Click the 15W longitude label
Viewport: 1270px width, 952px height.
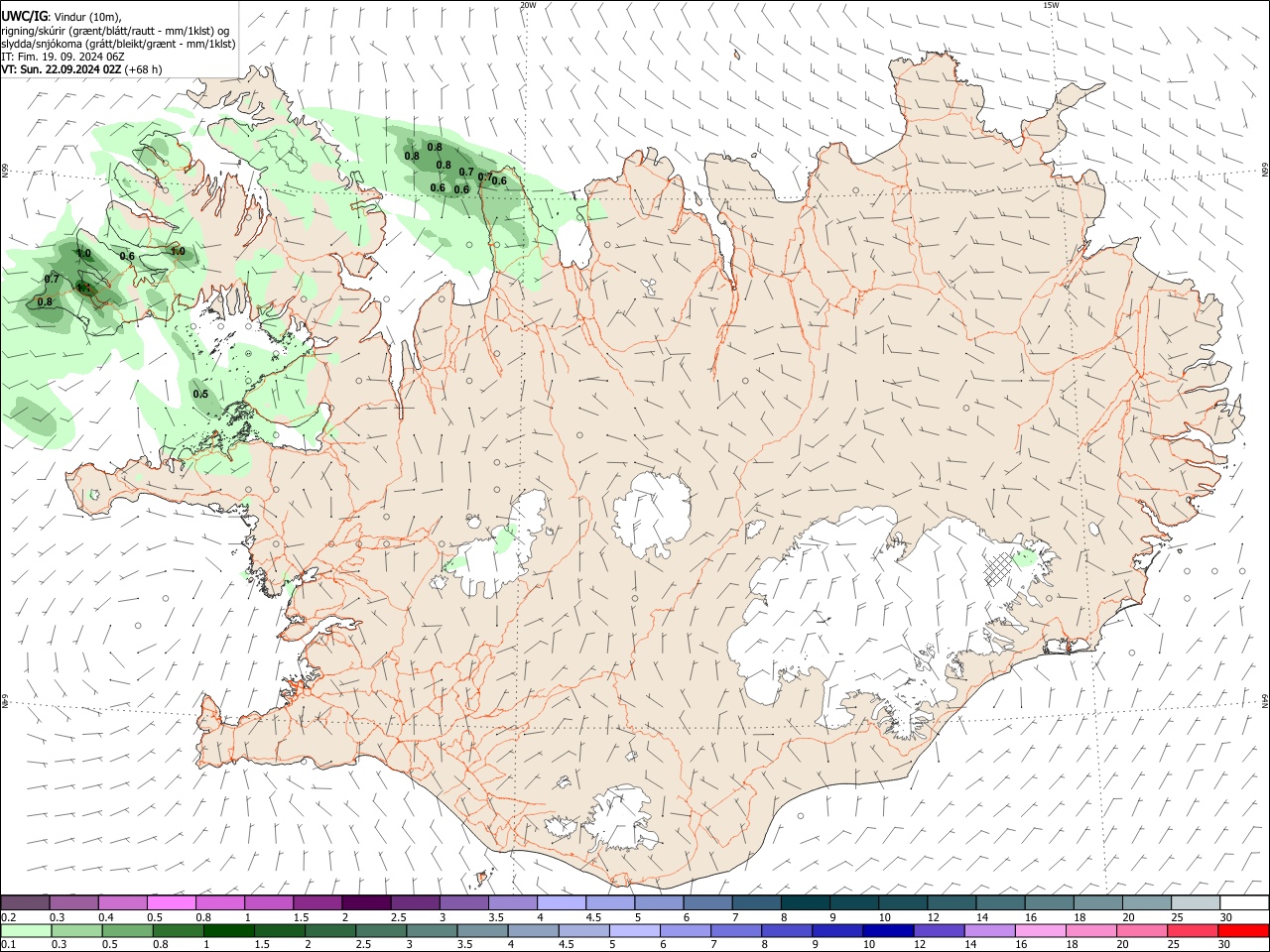[1051, 5]
